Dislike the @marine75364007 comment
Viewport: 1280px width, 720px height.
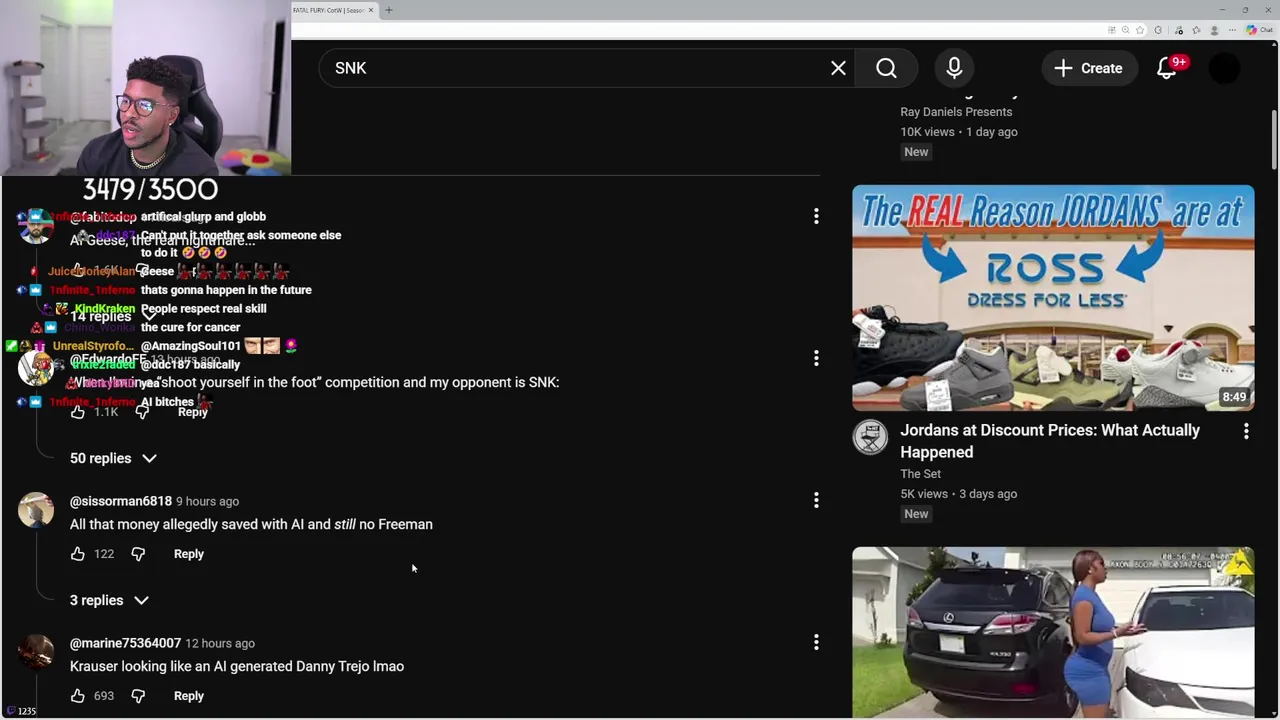(138, 696)
